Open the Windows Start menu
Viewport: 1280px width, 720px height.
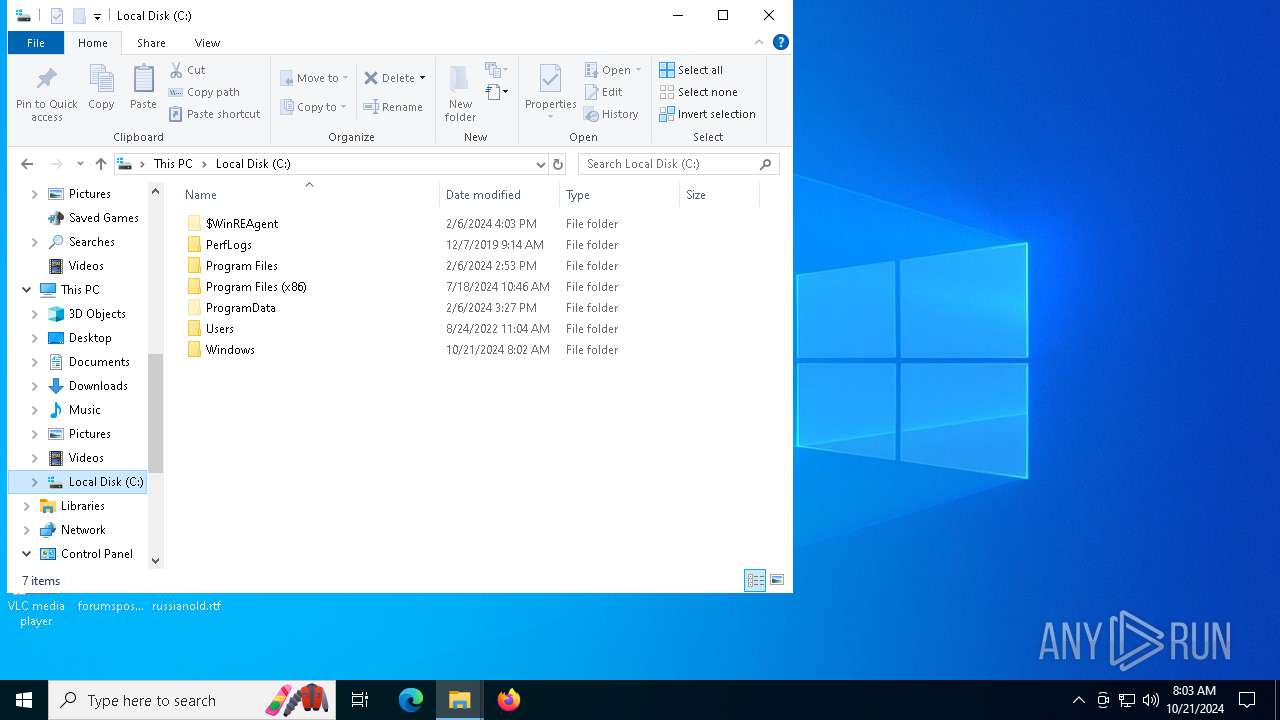click(24, 700)
